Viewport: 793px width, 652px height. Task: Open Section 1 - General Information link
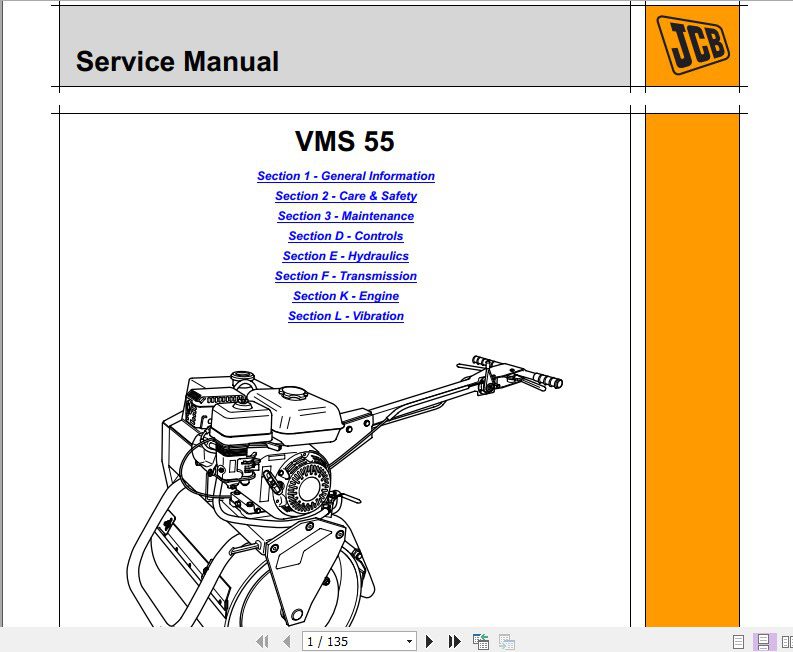pos(346,176)
